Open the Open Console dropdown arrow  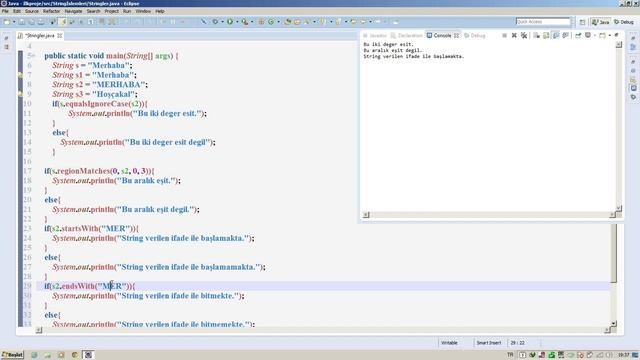click(610, 36)
